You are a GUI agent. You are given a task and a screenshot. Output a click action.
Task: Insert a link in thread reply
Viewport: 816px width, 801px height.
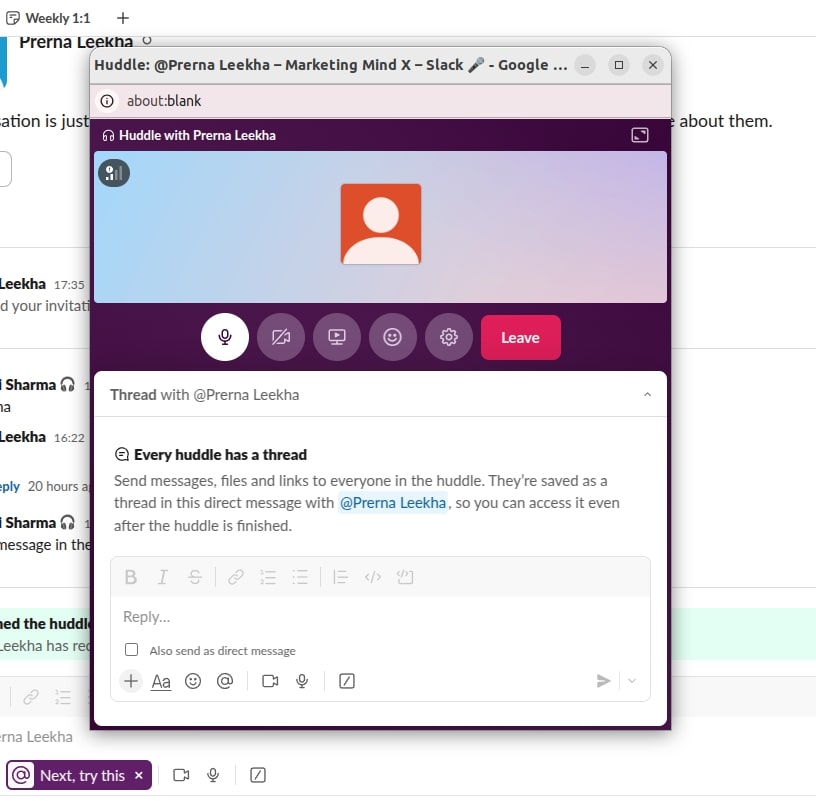236,577
